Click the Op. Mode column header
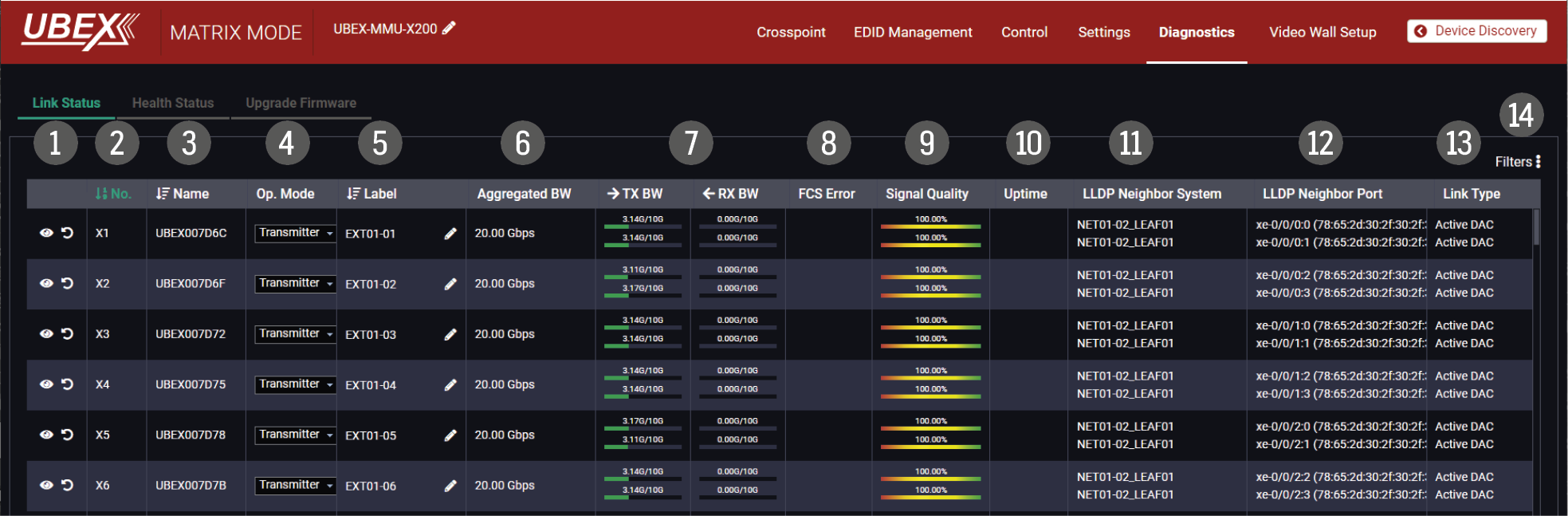 tap(285, 194)
